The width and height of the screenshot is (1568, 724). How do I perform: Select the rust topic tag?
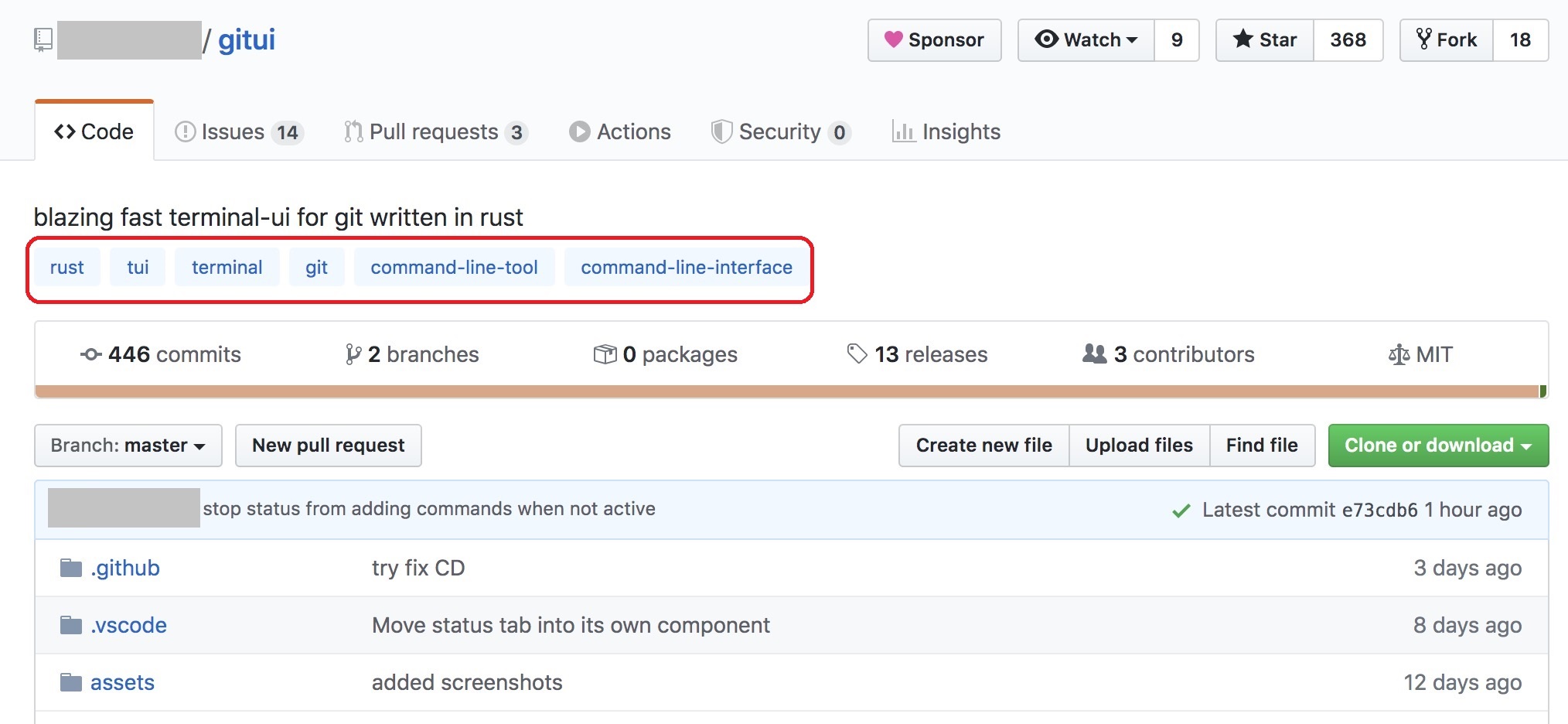tap(67, 268)
